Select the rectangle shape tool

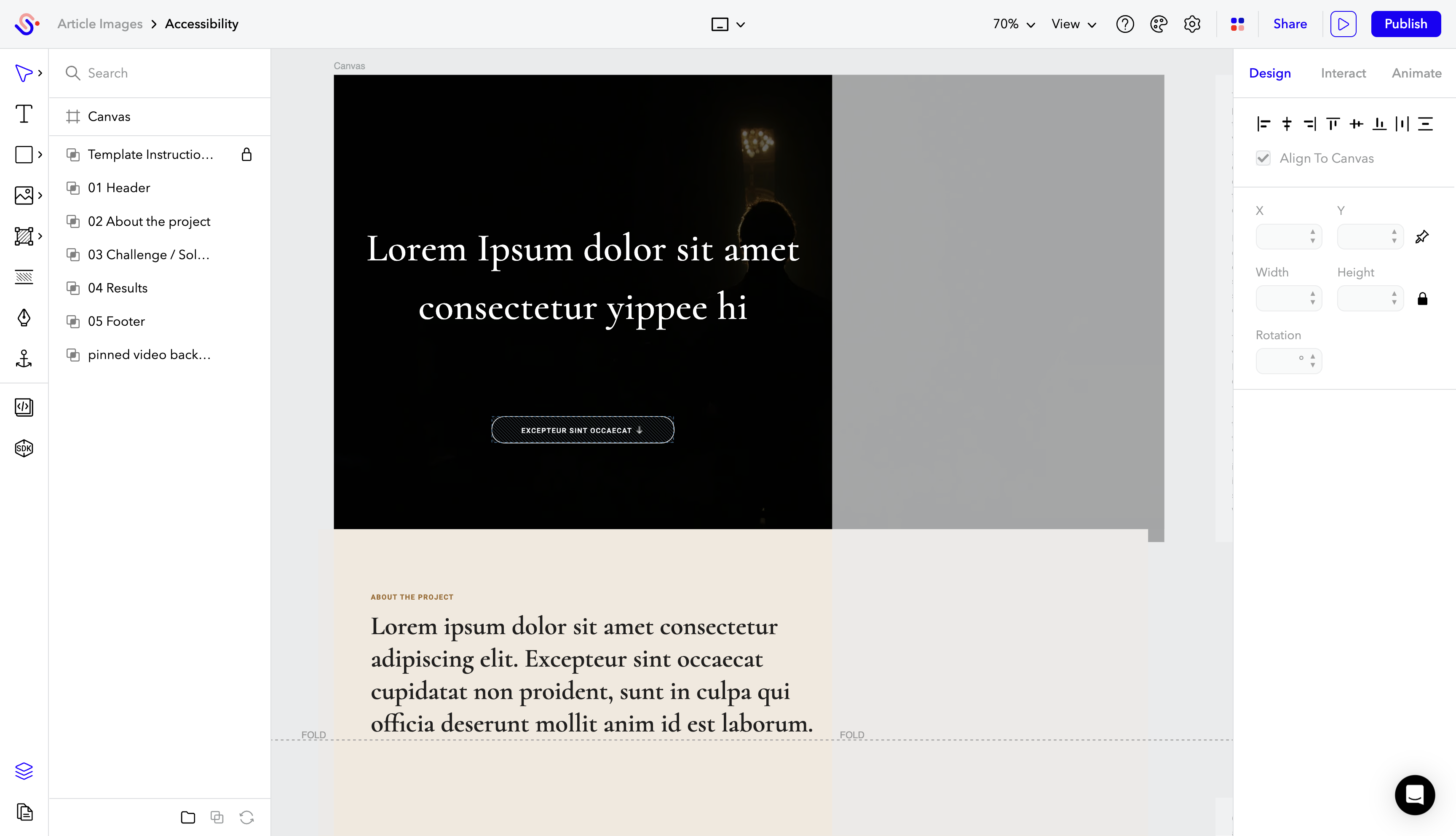(24, 155)
